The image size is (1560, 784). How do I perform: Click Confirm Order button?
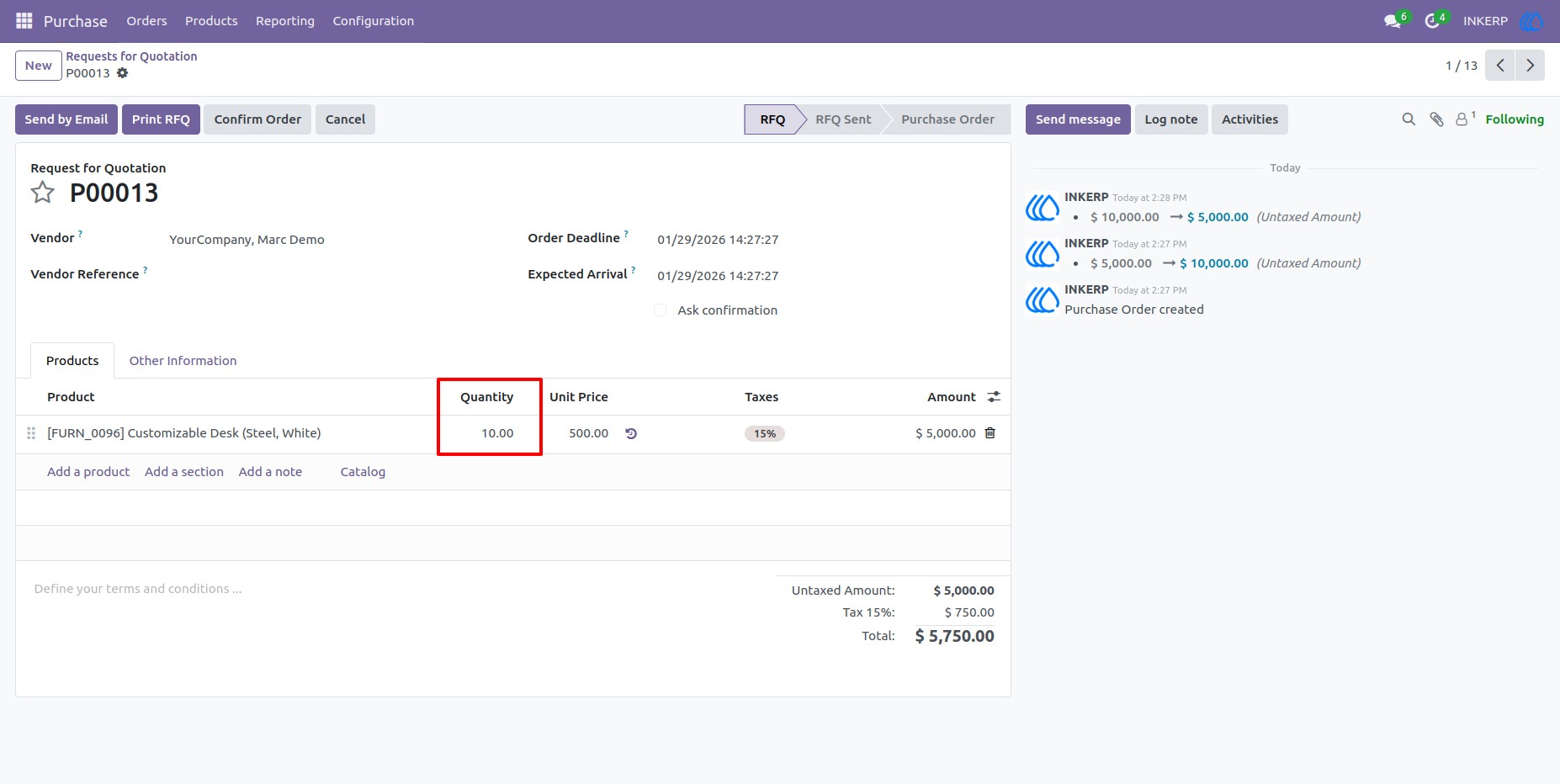click(257, 119)
